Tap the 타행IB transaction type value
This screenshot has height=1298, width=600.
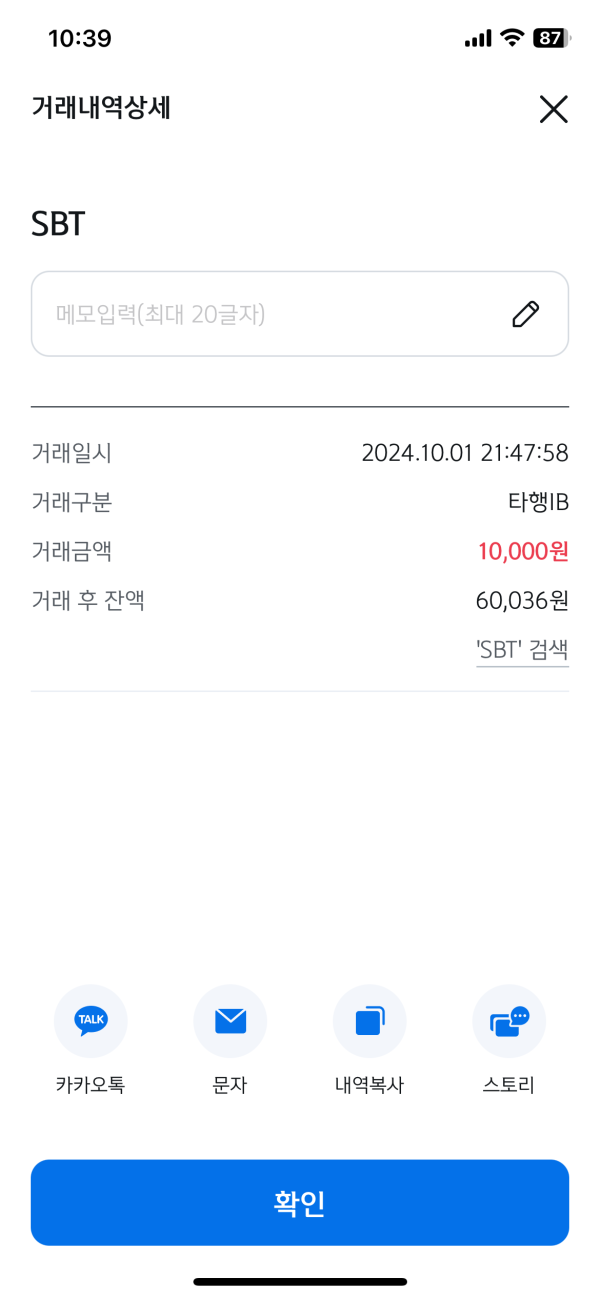(x=538, y=502)
